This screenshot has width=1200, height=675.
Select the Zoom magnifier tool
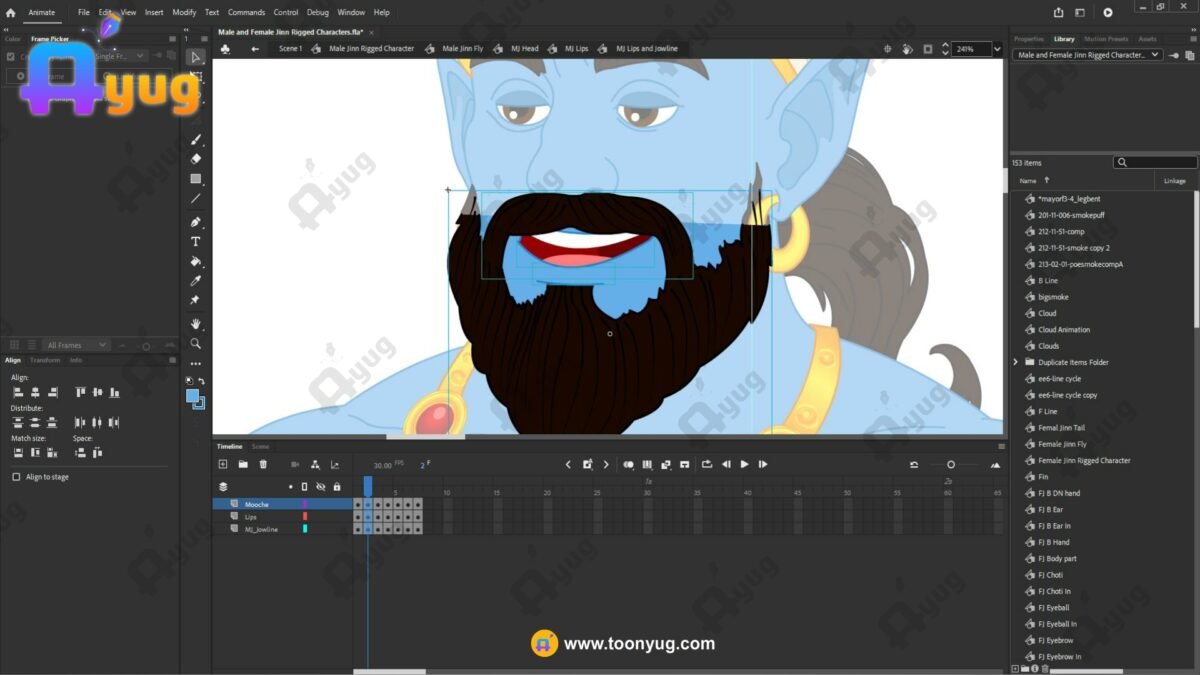pyautogui.click(x=196, y=344)
